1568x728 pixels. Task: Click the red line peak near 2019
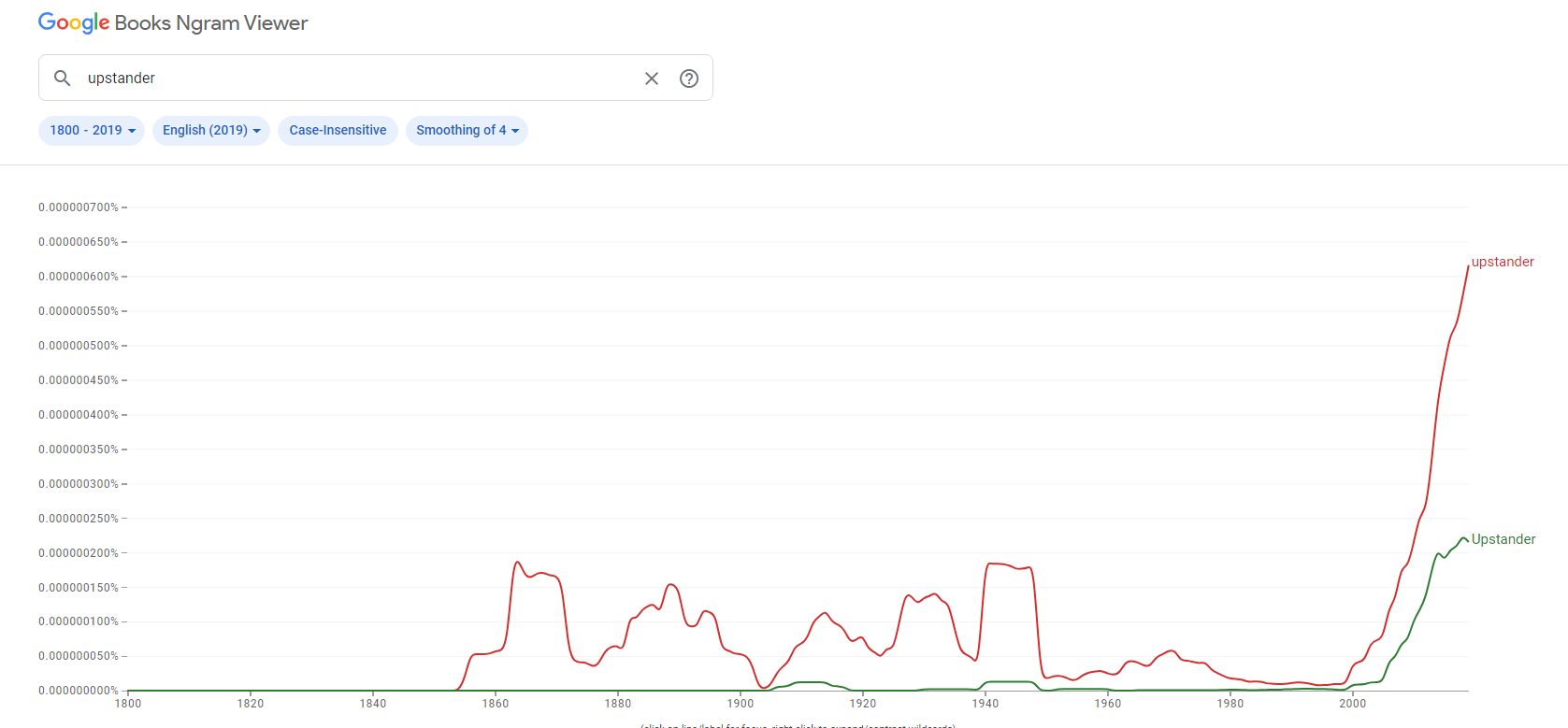pyautogui.click(x=1467, y=268)
